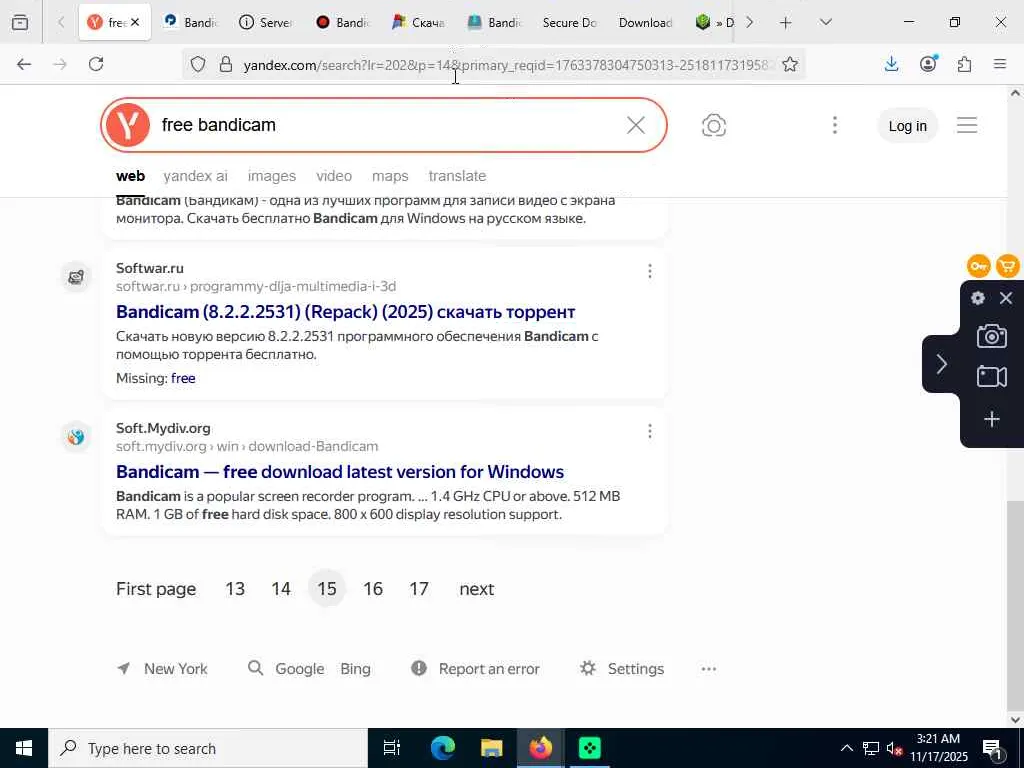
Task: Go to results page 14
Action: (x=281, y=588)
